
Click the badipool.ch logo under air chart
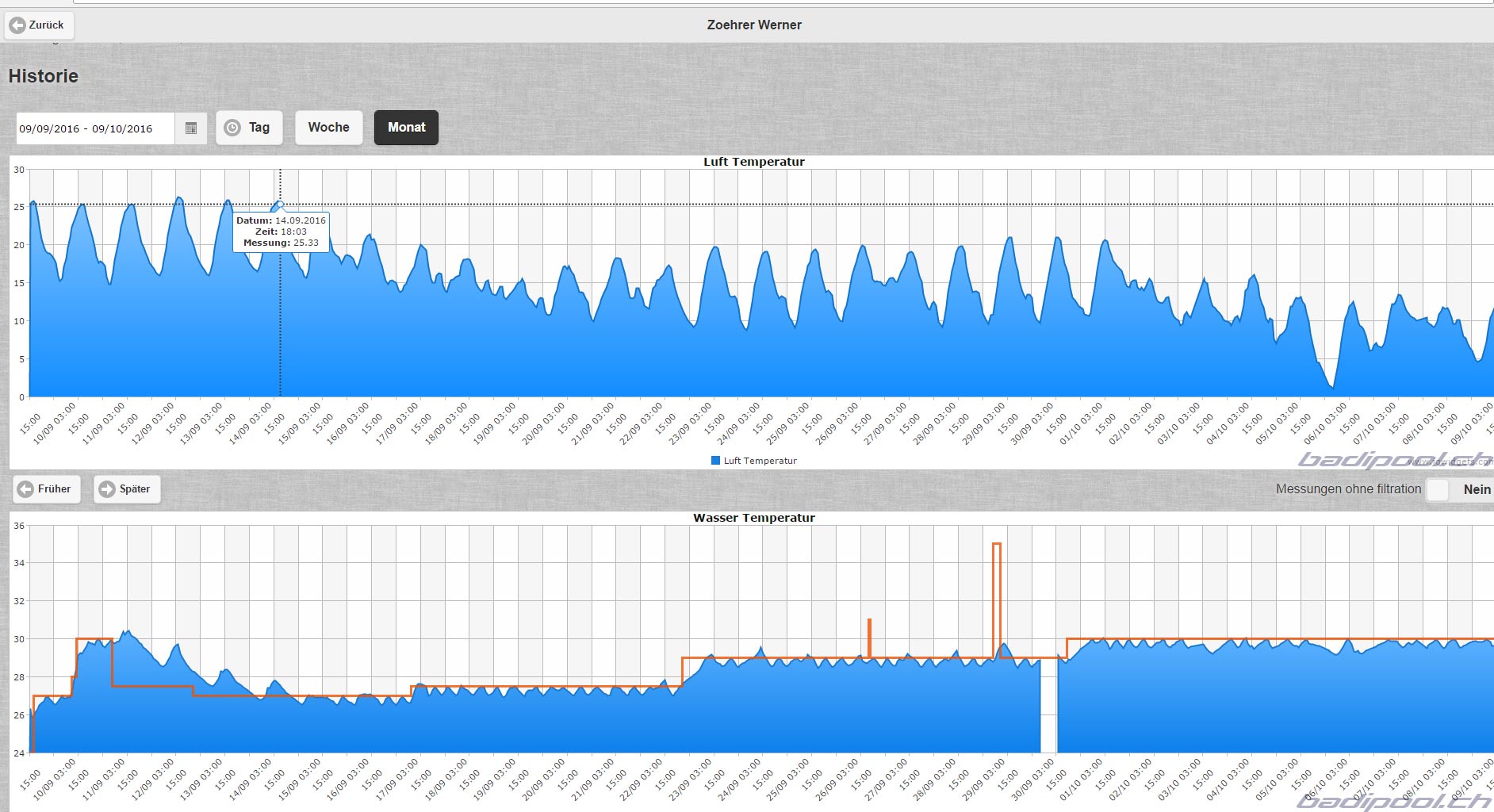click(1395, 460)
